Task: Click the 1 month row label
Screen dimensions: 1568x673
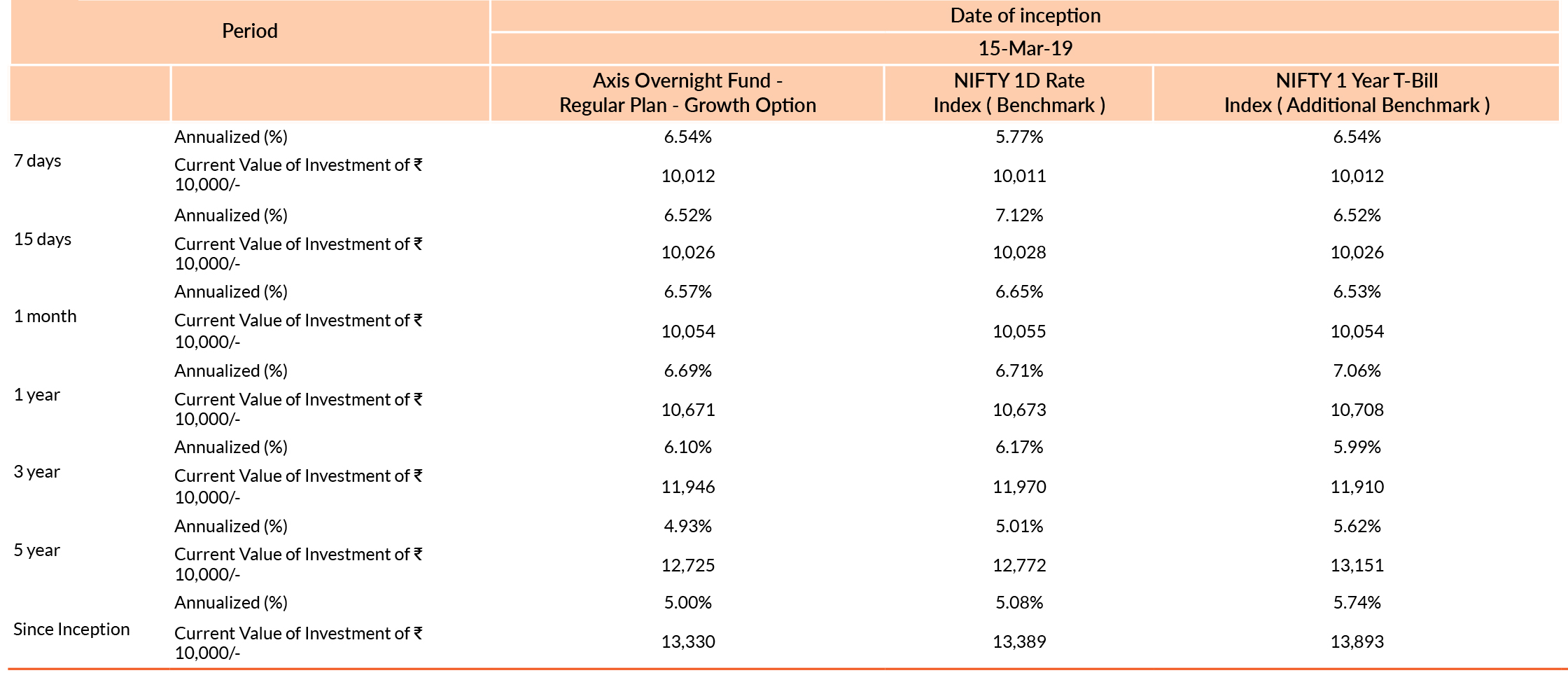Action: (45, 317)
